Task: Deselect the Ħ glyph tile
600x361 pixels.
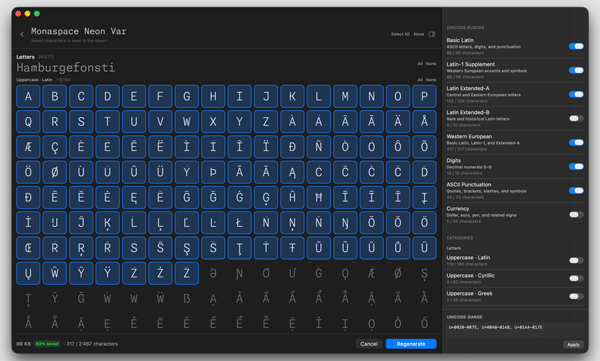Action: click(x=319, y=197)
